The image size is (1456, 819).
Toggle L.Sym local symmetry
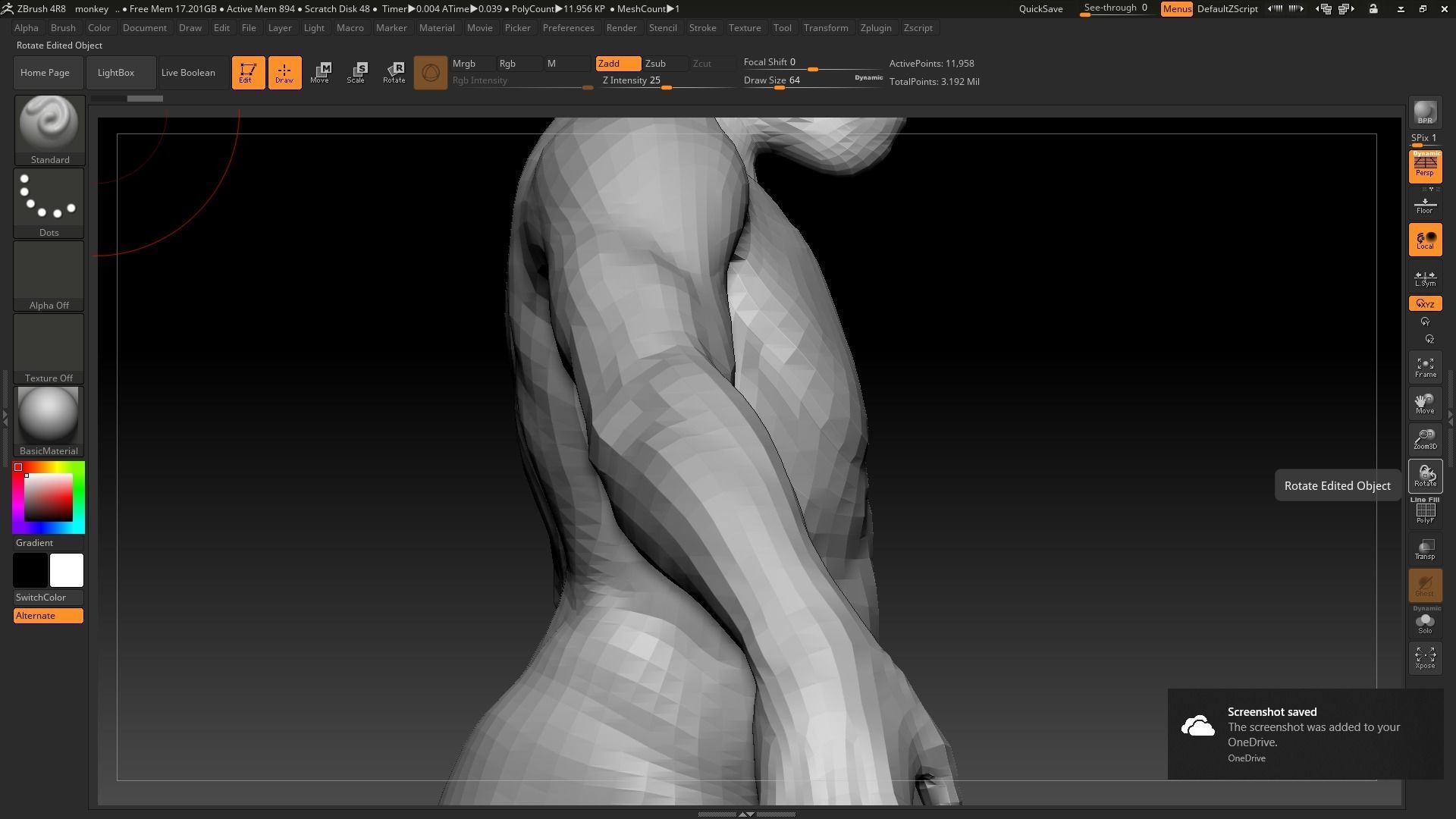(1425, 278)
